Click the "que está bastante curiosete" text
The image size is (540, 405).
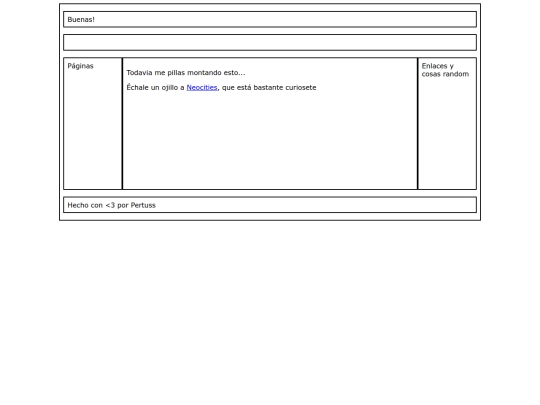click(269, 87)
